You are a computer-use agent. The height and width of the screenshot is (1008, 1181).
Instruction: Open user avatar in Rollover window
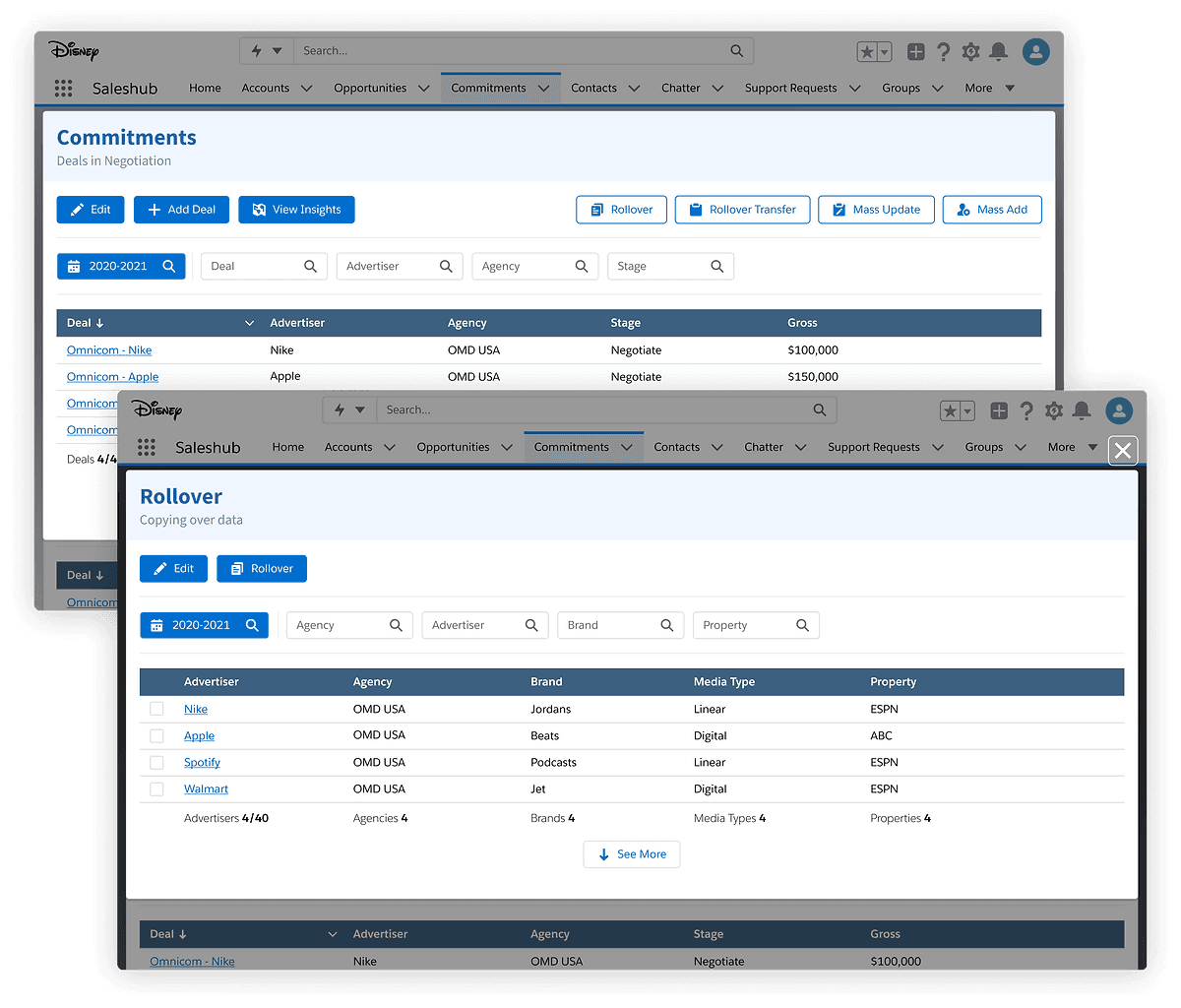click(1119, 410)
